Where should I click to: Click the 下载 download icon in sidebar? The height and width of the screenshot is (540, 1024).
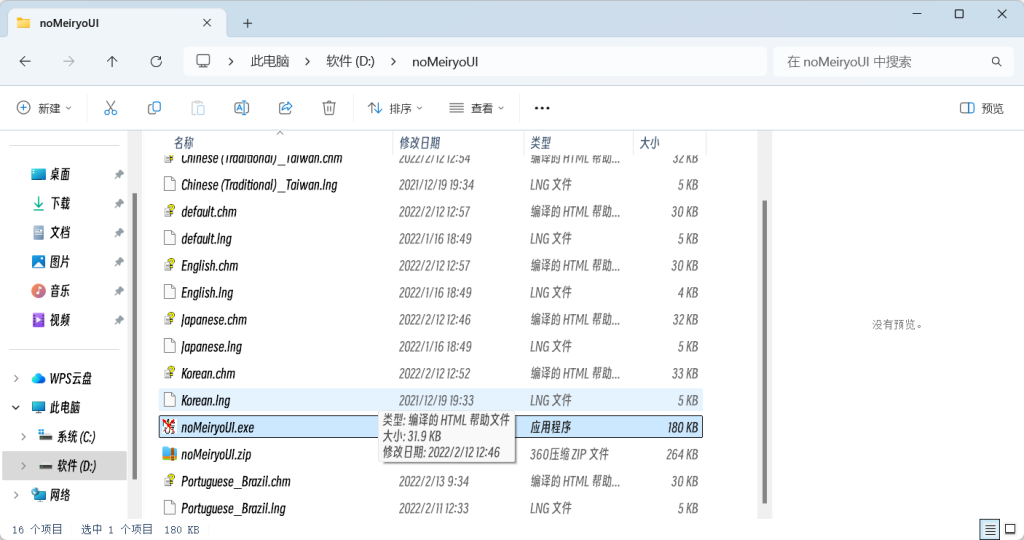pos(39,203)
